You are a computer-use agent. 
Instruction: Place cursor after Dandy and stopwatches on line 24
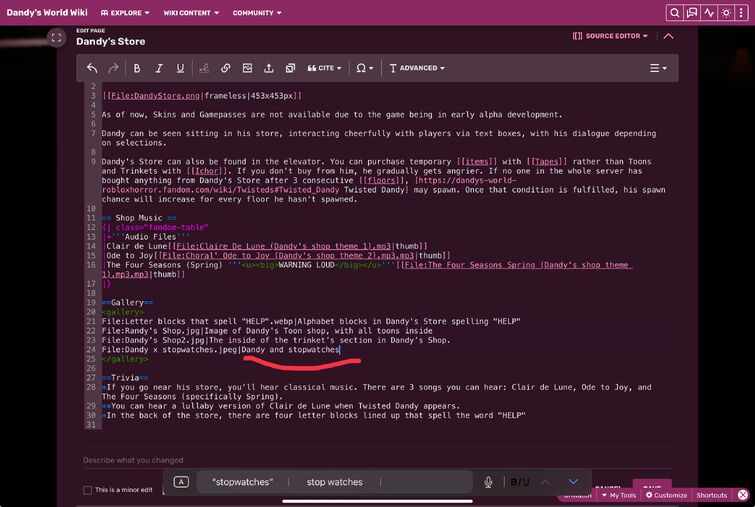click(x=340, y=350)
